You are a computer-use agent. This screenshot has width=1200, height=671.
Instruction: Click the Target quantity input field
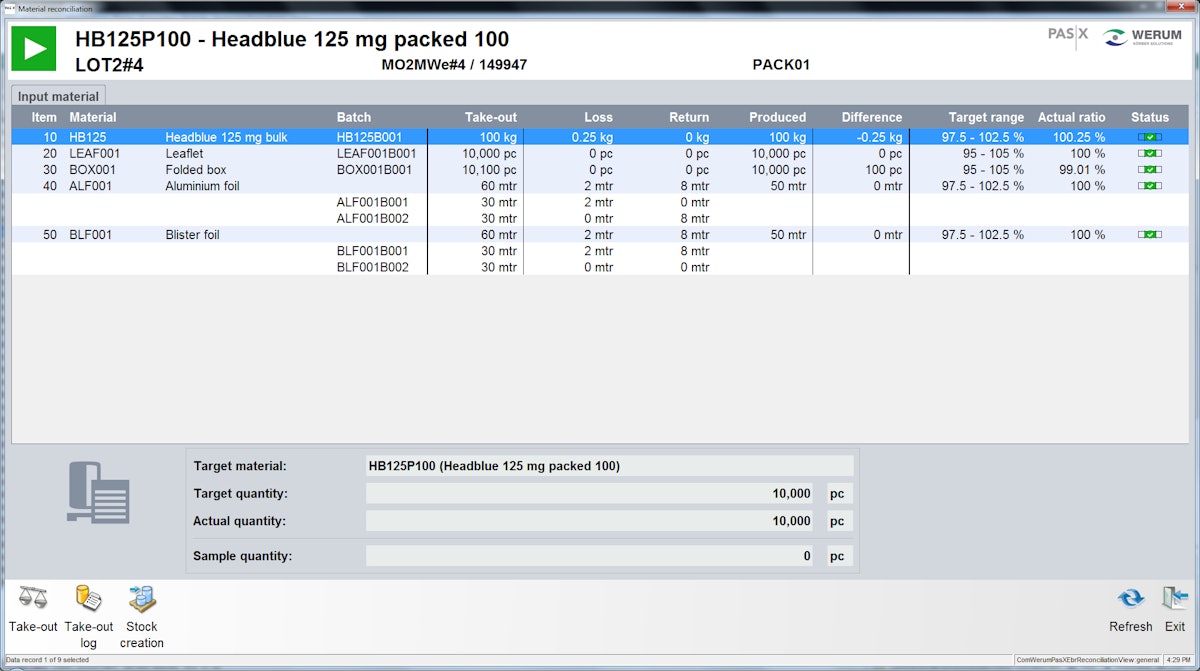pos(593,493)
